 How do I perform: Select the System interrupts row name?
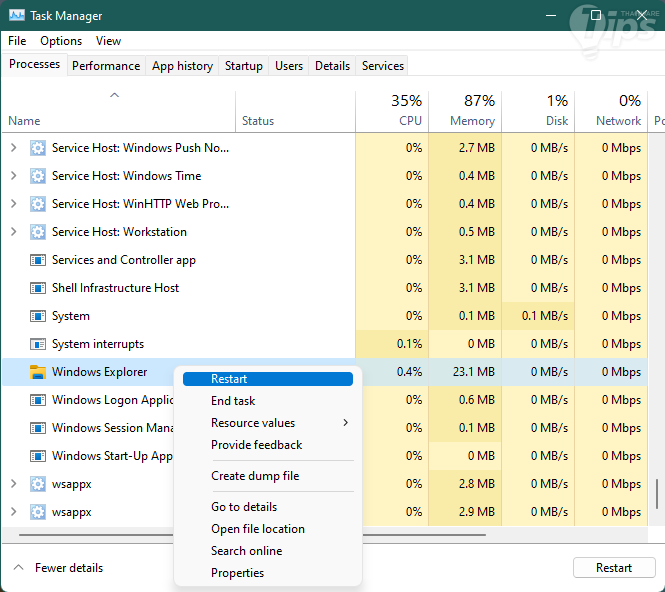click(98, 344)
